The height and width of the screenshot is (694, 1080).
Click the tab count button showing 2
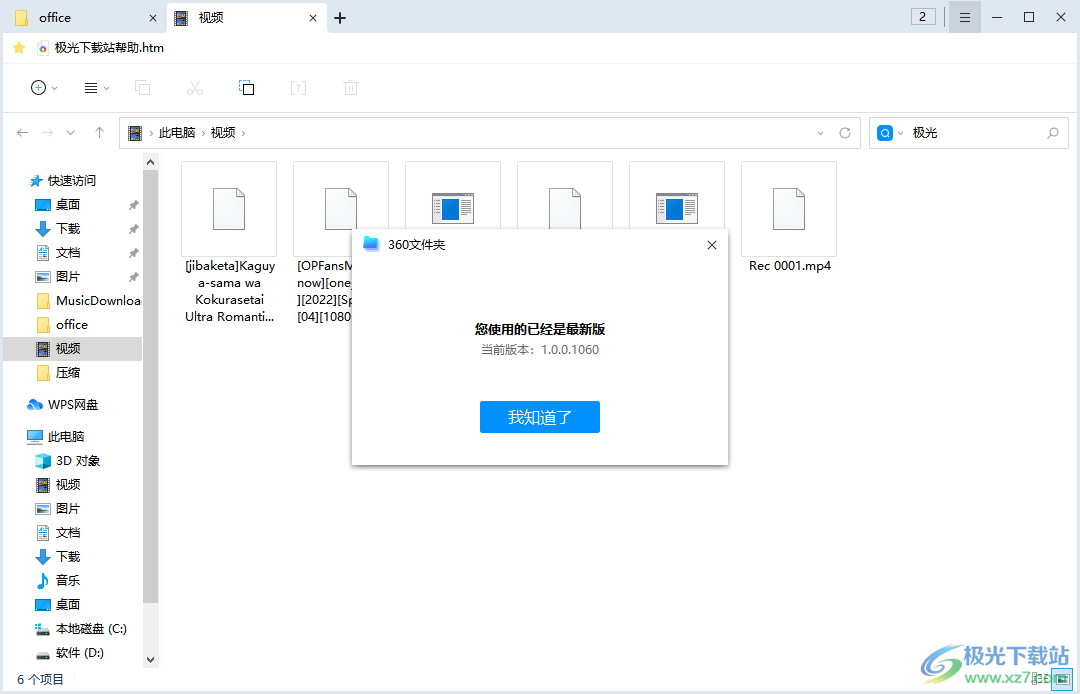[923, 17]
